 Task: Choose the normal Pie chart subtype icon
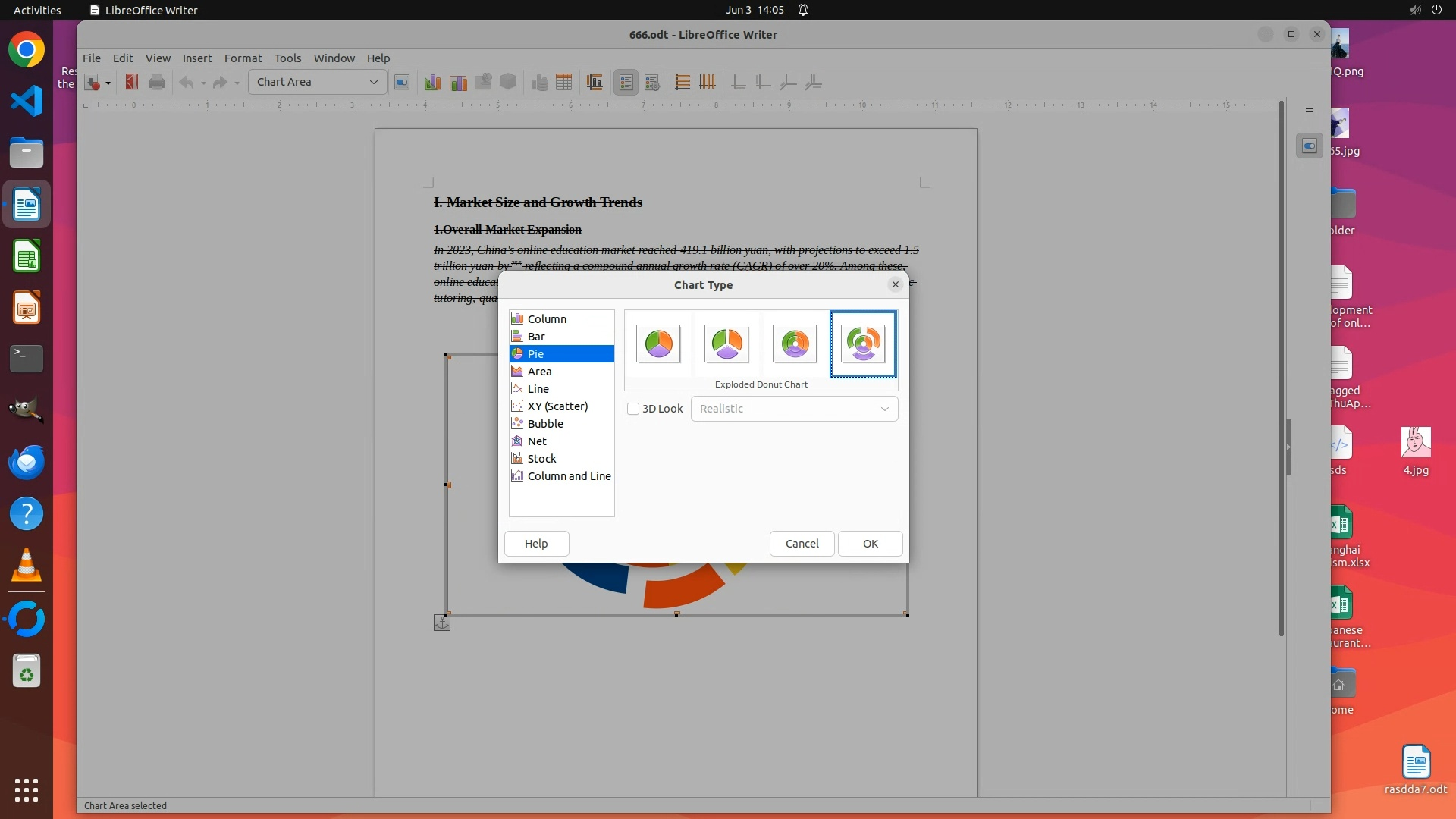coord(658,344)
